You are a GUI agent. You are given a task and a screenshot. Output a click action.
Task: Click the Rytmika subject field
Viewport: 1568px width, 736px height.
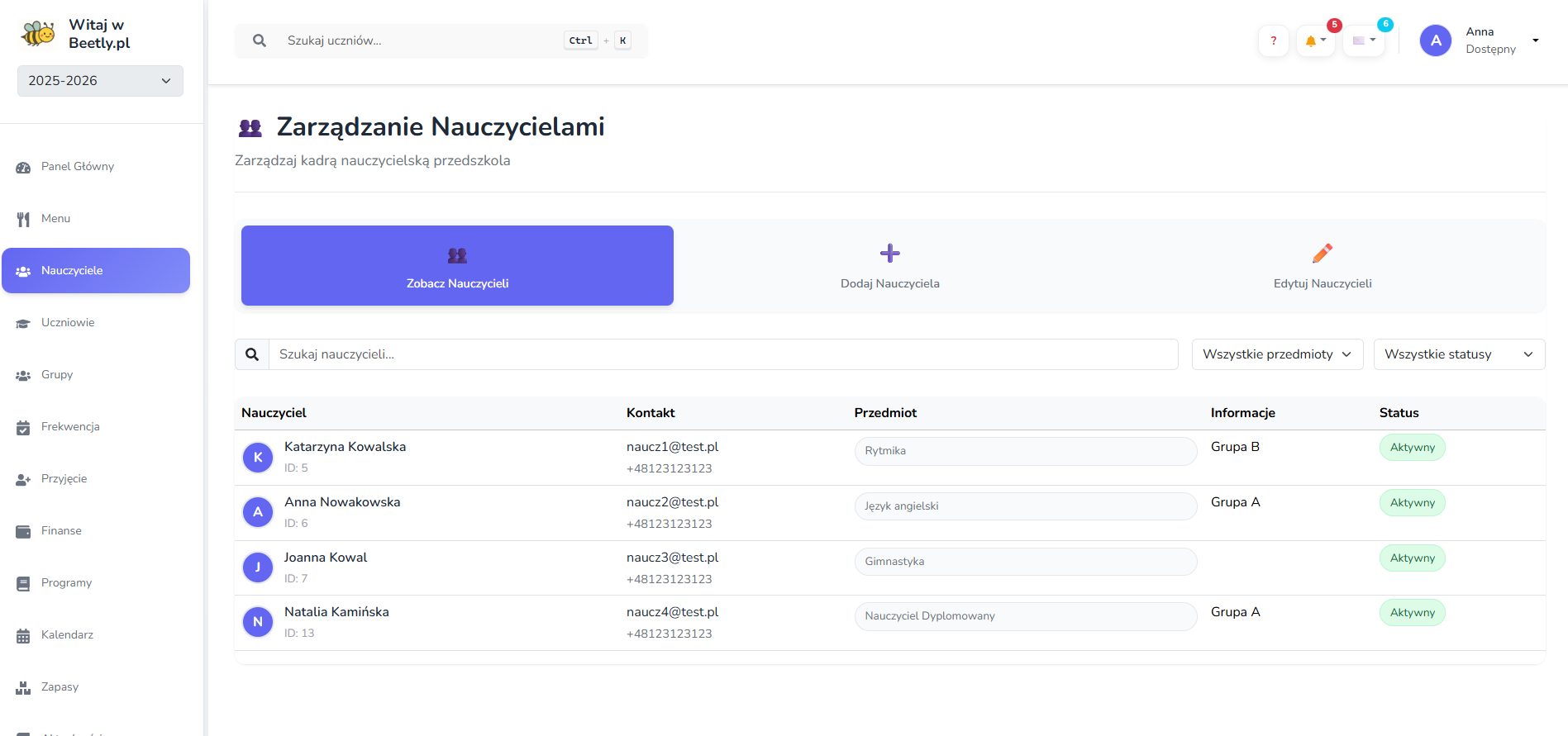[1026, 451]
